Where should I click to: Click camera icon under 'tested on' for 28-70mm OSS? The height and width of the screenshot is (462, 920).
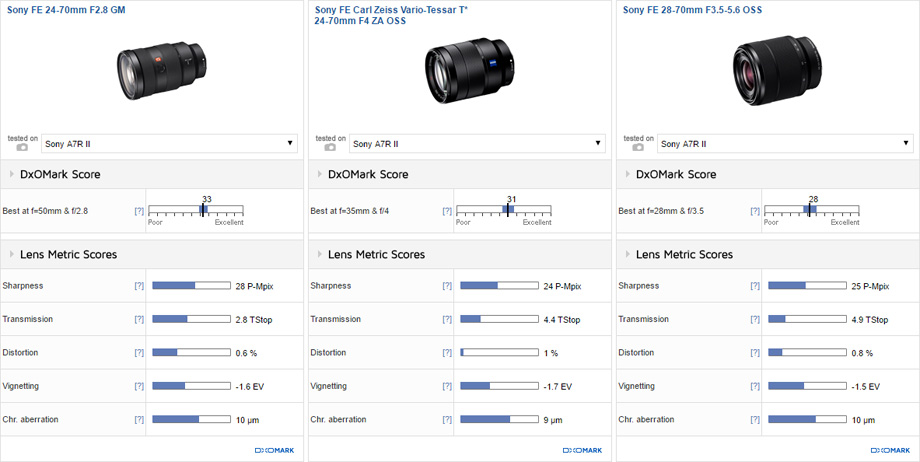point(638,147)
